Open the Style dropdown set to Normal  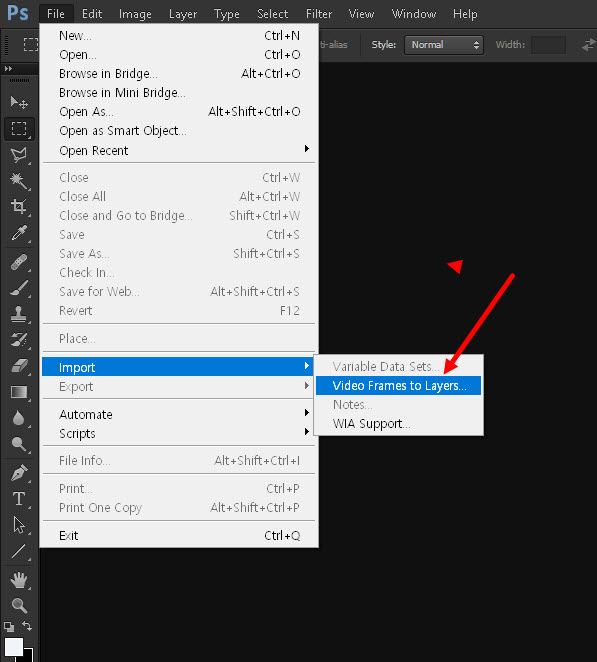pyautogui.click(x=444, y=45)
